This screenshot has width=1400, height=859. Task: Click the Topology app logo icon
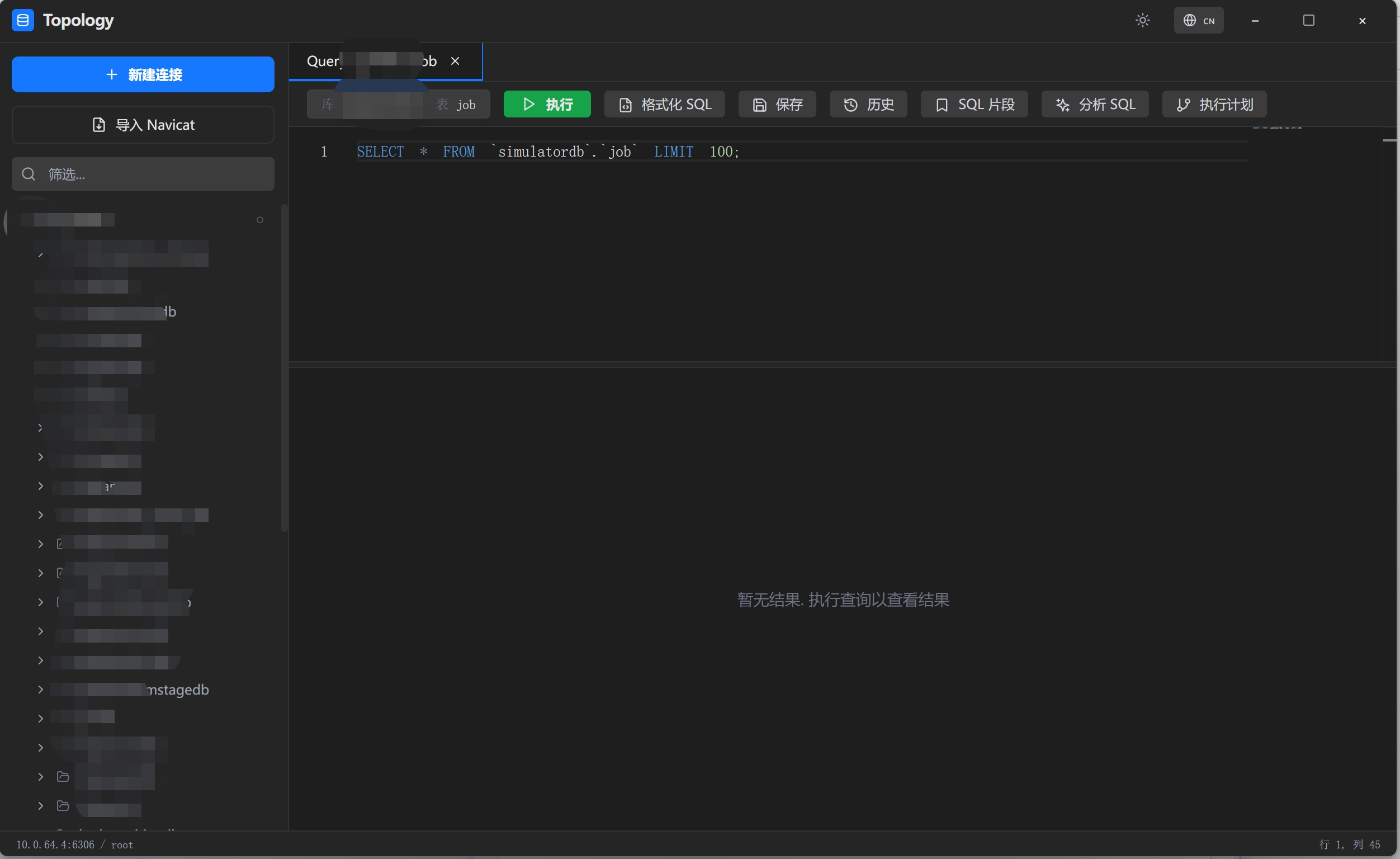pyautogui.click(x=23, y=21)
